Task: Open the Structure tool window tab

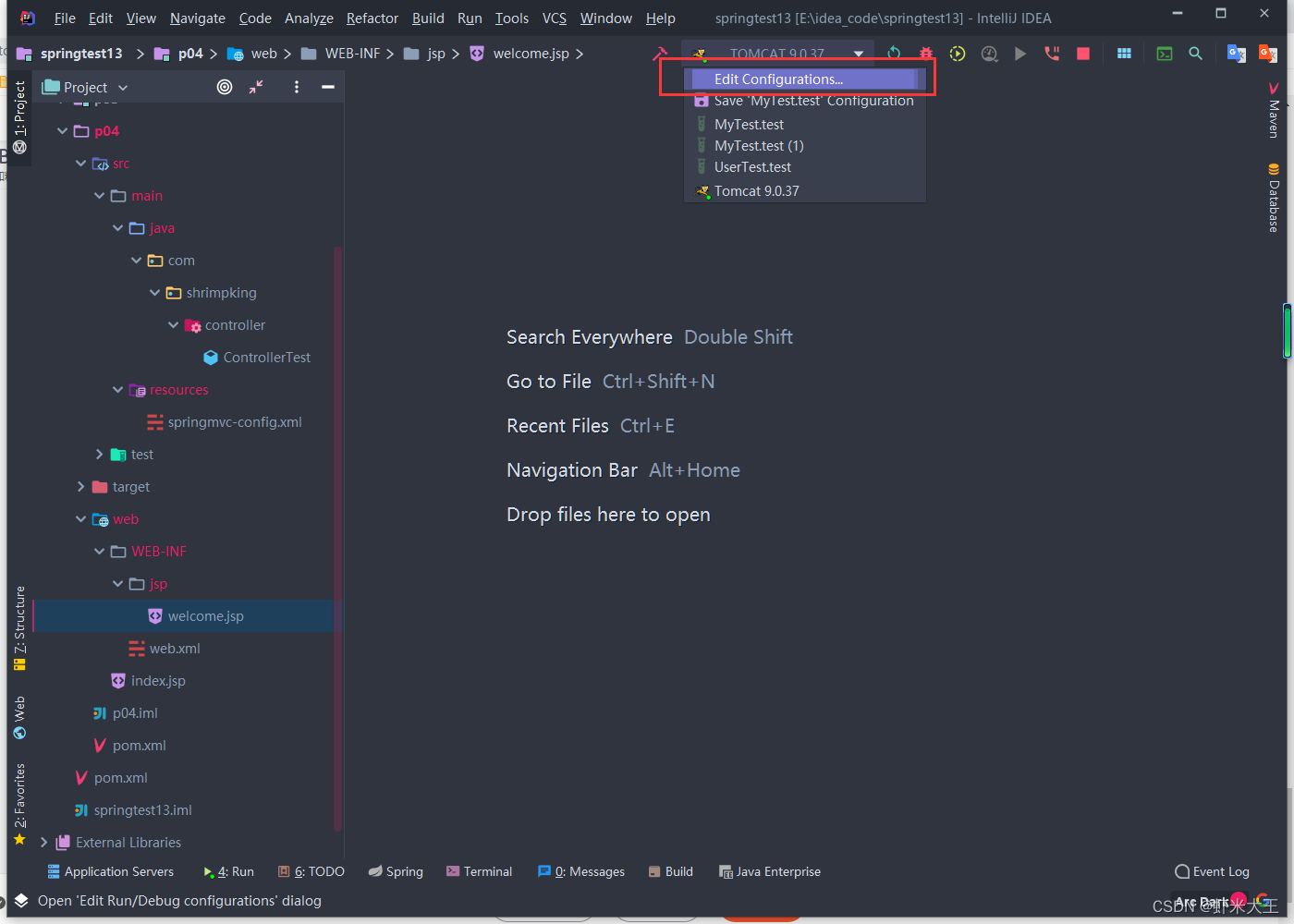Action: click(19, 628)
